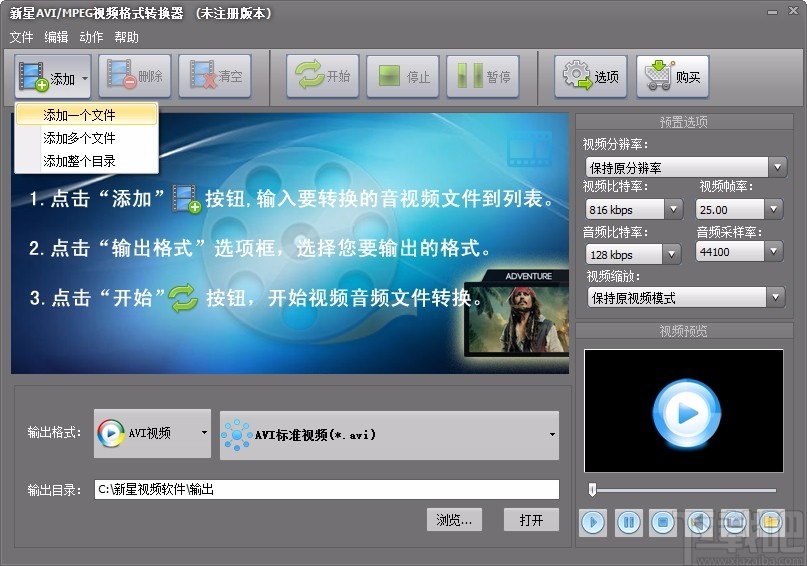Click the preview stop control button
The height and width of the screenshot is (566, 807).
663,523
